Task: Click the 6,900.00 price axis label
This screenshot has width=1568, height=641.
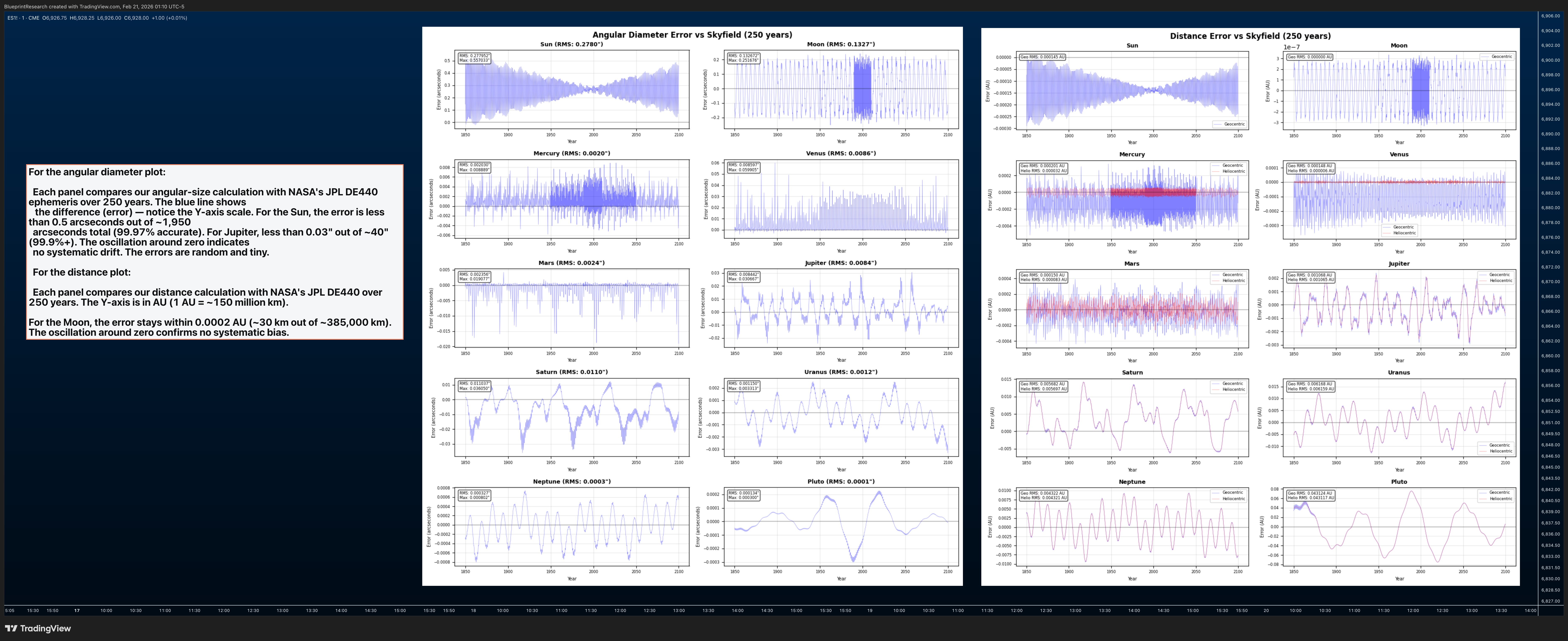Action: [1550, 60]
